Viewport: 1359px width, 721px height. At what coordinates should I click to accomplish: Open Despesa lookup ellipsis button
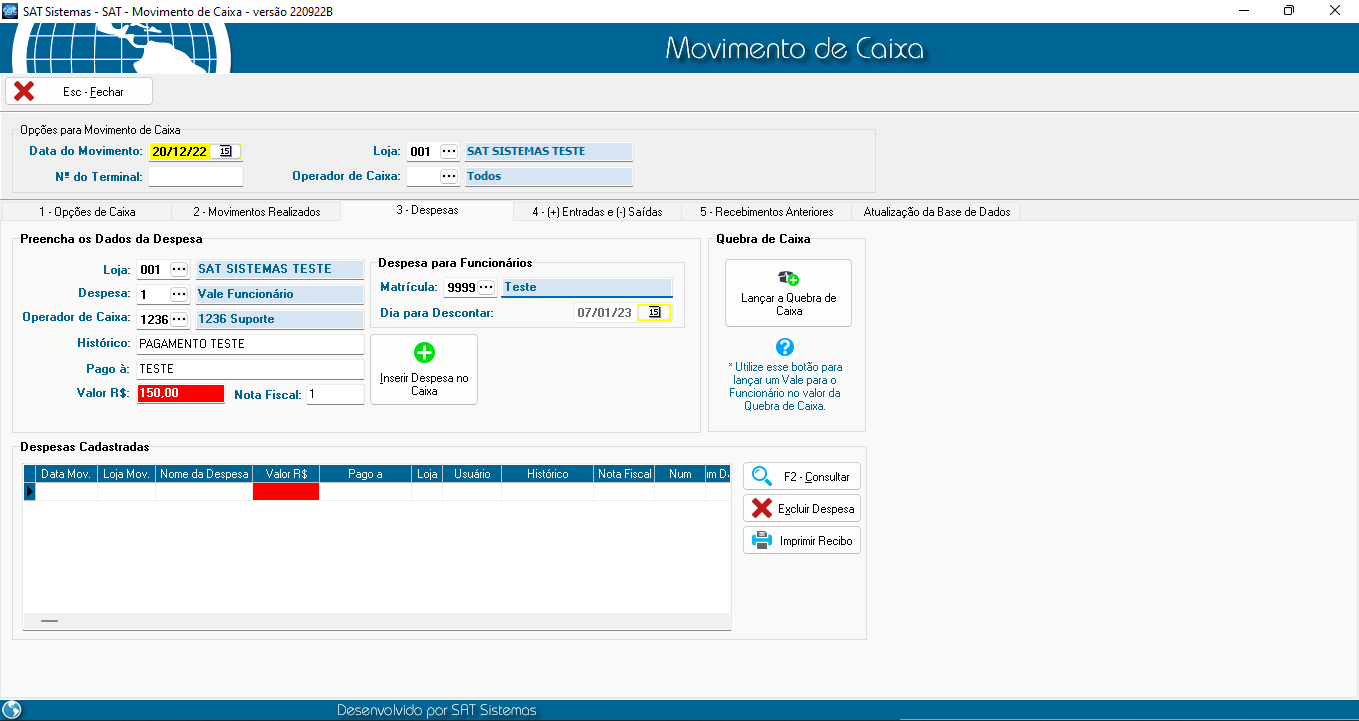coord(179,294)
